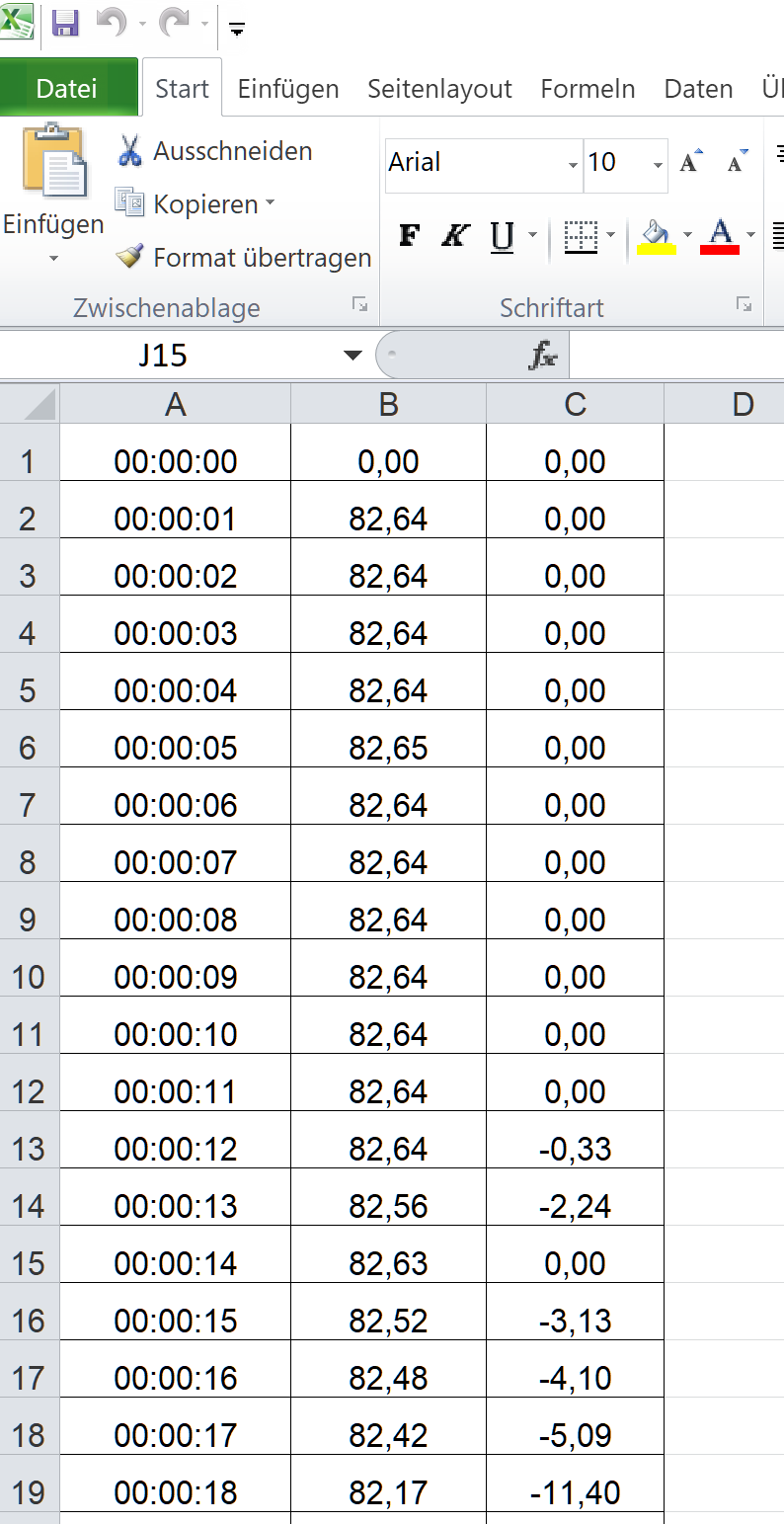The height and width of the screenshot is (1524, 784).
Task: Select cell B6 containing 82,65
Action: click(x=388, y=748)
